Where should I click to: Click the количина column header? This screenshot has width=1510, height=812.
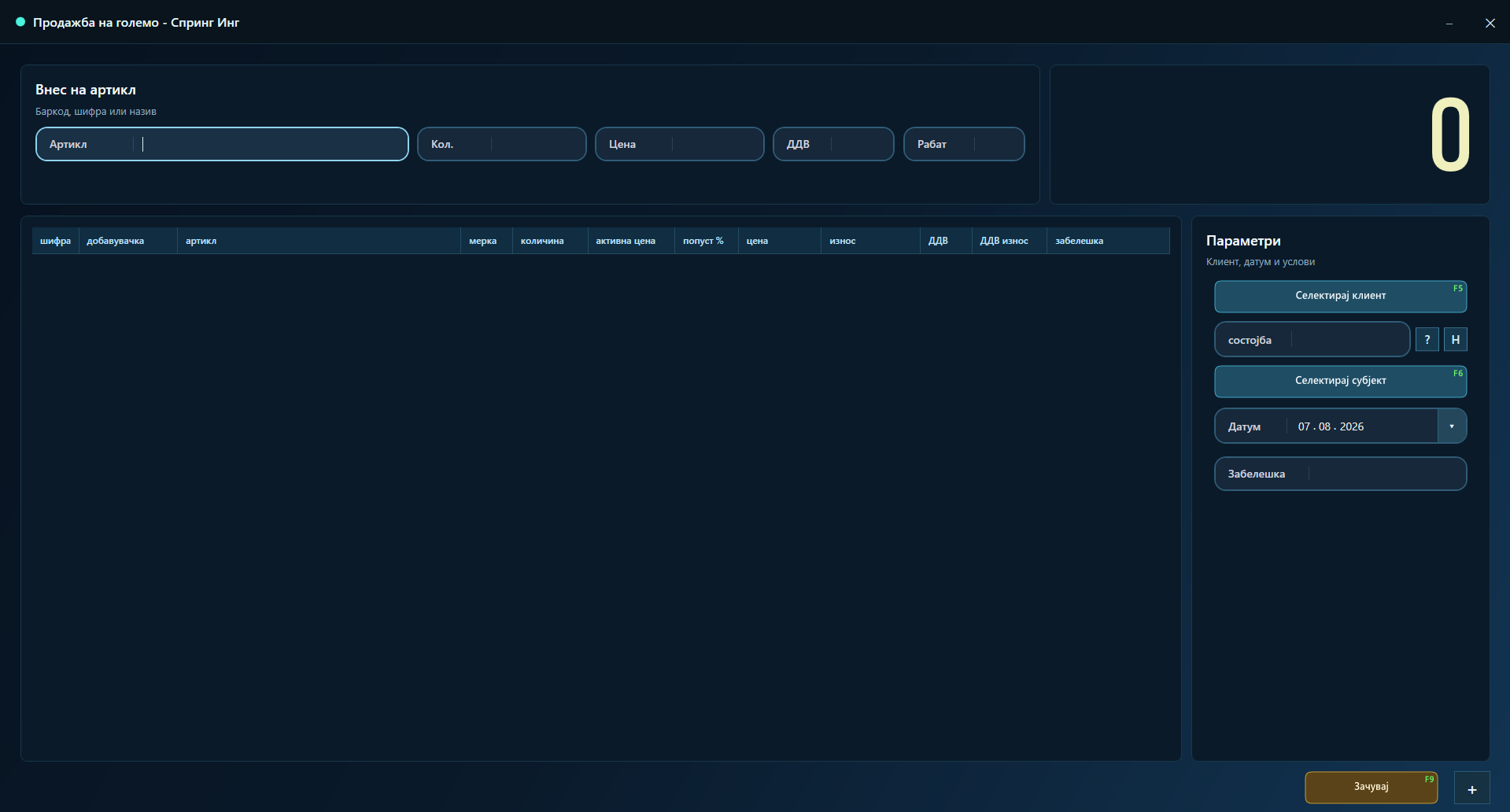point(550,241)
